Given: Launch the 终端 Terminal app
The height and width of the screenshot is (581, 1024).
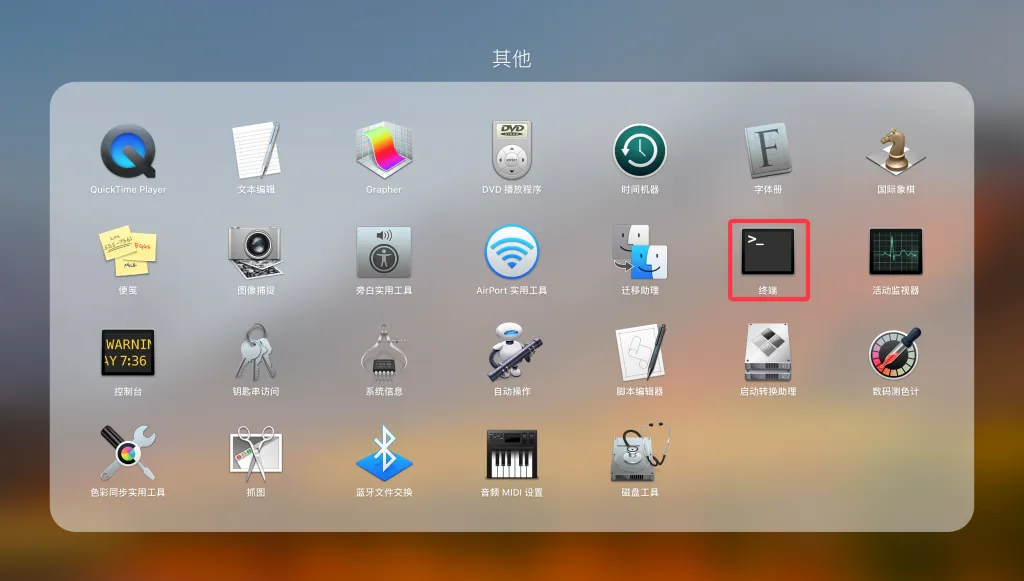Looking at the screenshot, I should click(768, 251).
